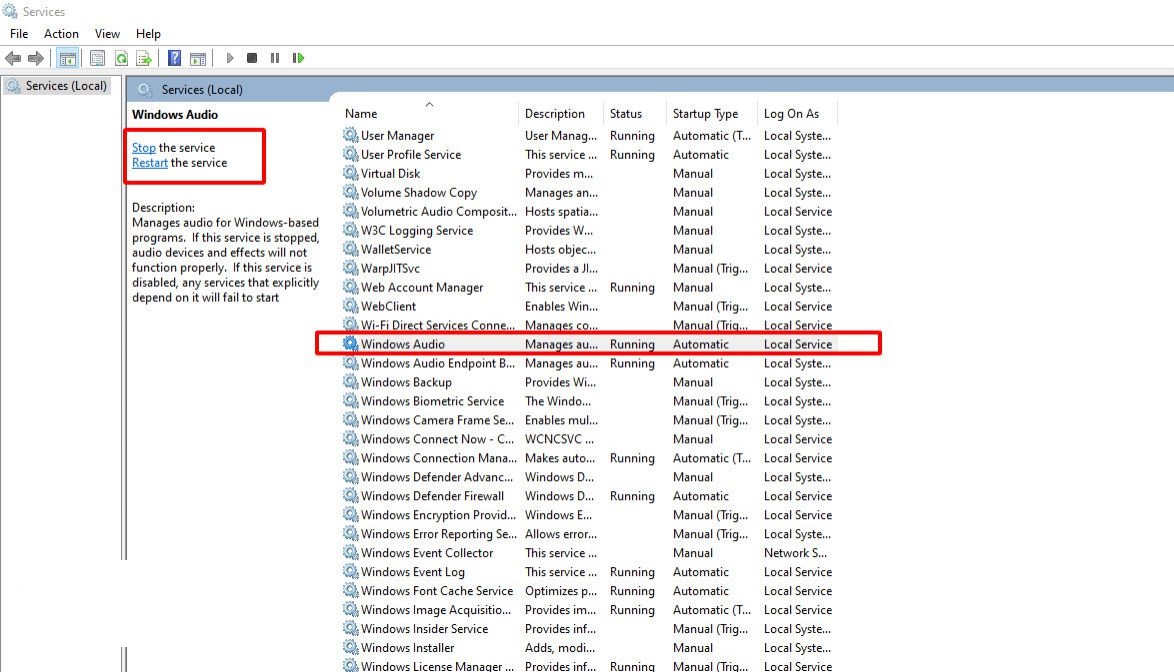This screenshot has width=1174, height=672.
Task: Click the Back arrow in the toolbar
Action: pyautogui.click(x=13, y=58)
